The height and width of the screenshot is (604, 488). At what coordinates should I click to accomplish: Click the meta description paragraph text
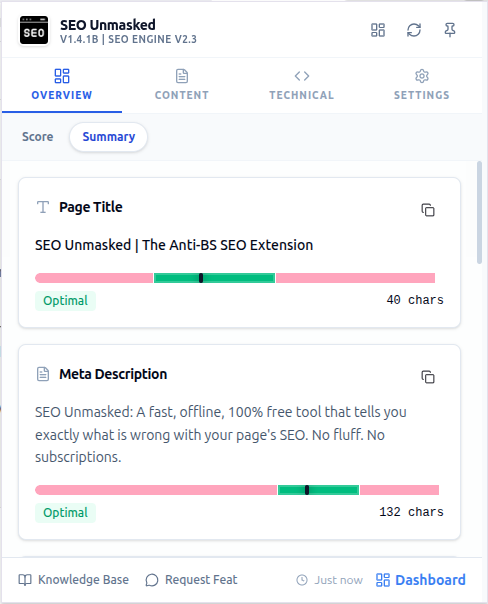pos(221,435)
